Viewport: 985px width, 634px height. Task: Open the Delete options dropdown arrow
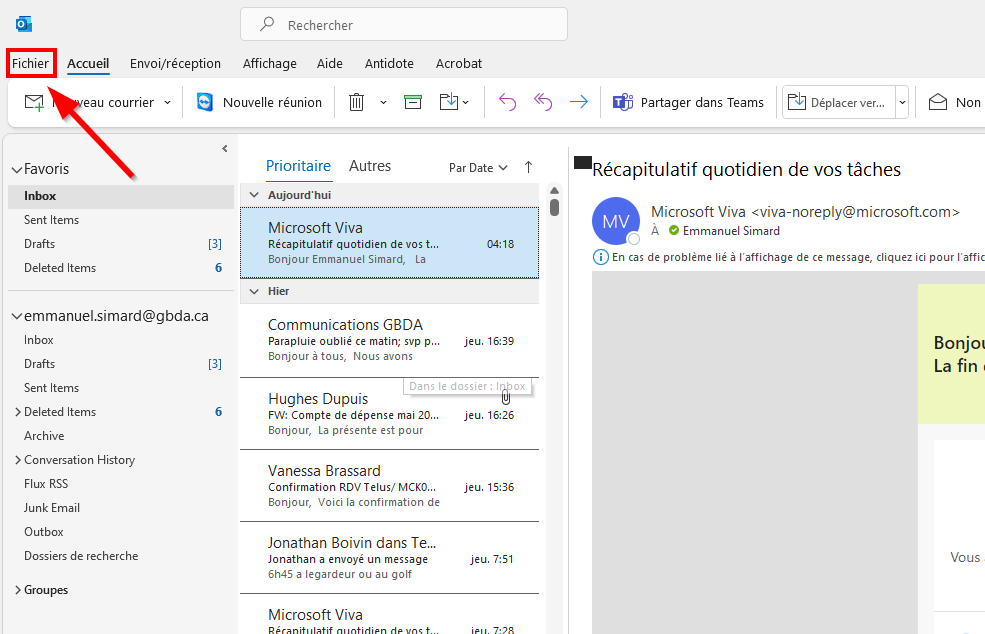[x=383, y=102]
